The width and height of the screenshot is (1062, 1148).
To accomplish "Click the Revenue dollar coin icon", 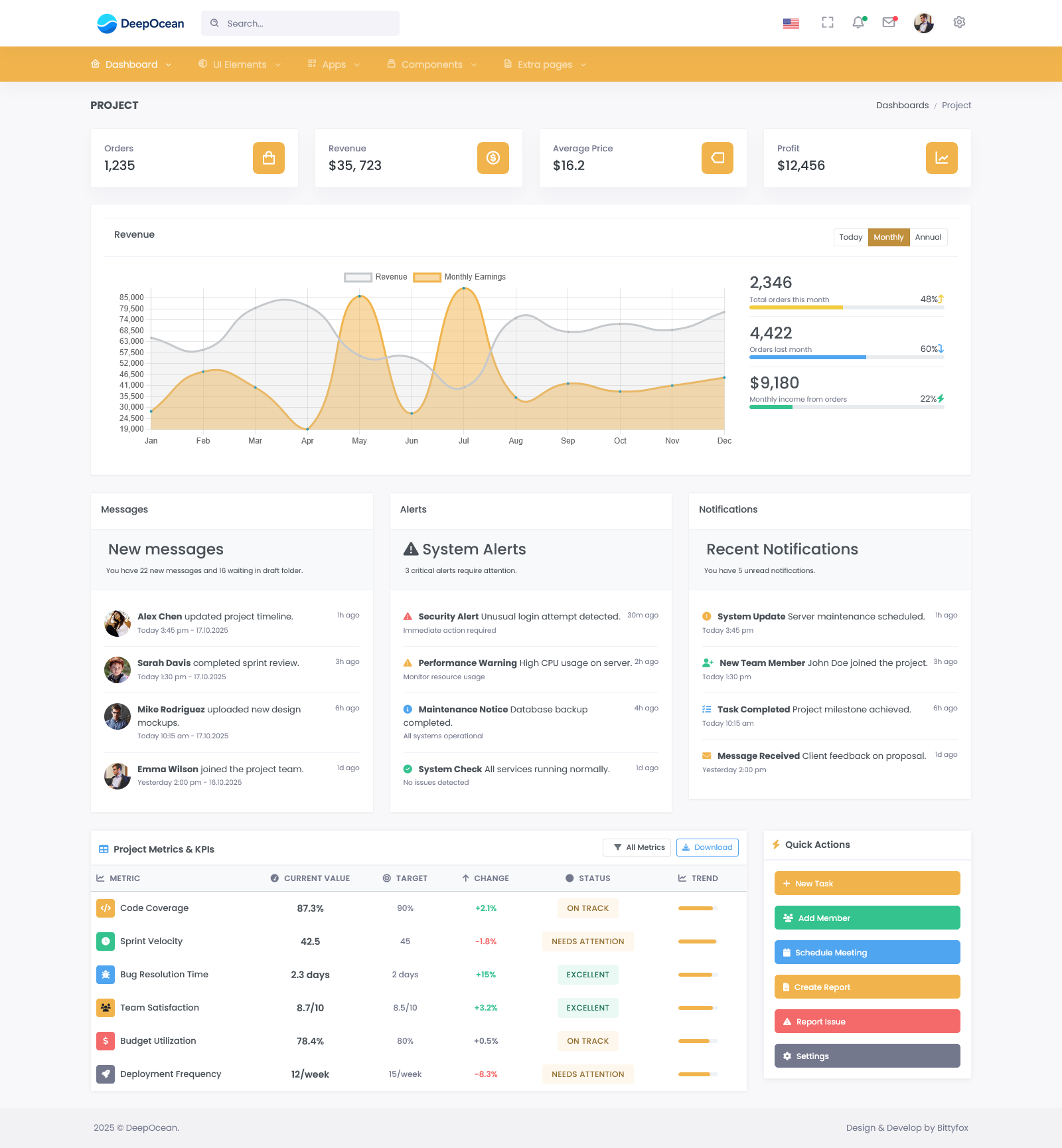I will [x=493, y=158].
